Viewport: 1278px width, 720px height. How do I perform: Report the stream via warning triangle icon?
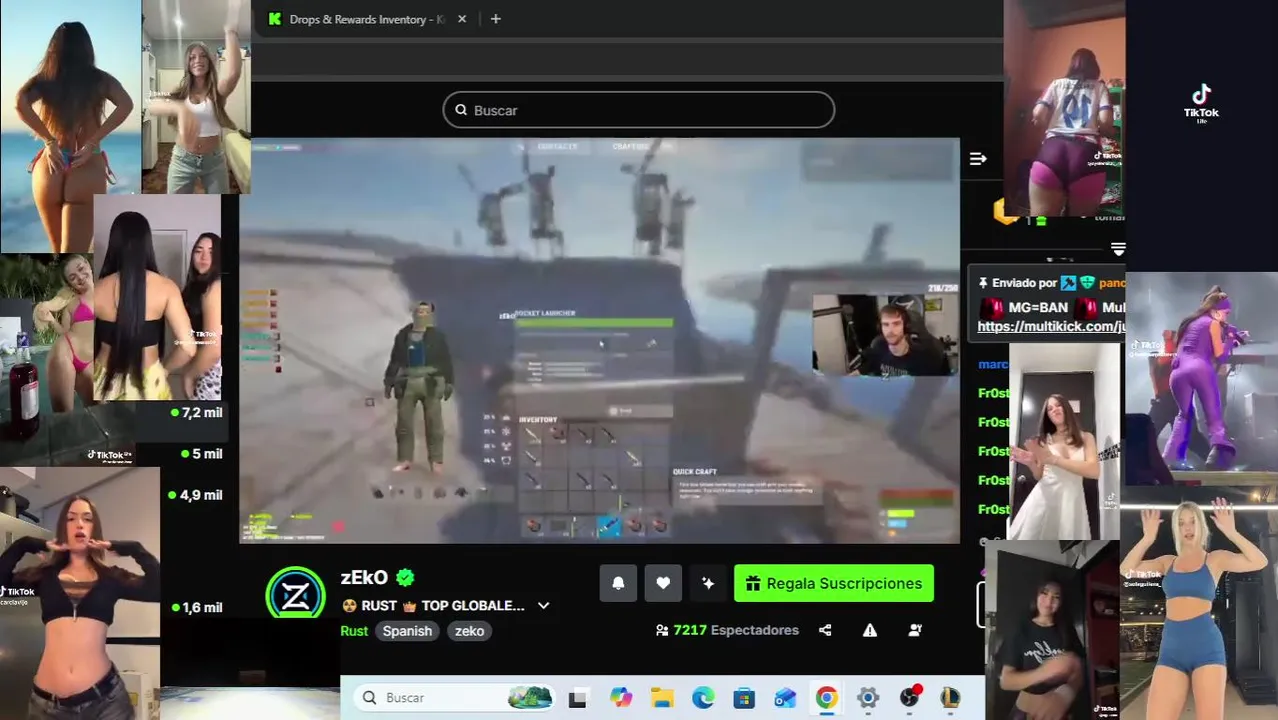pyautogui.click(x=870, y=630)
